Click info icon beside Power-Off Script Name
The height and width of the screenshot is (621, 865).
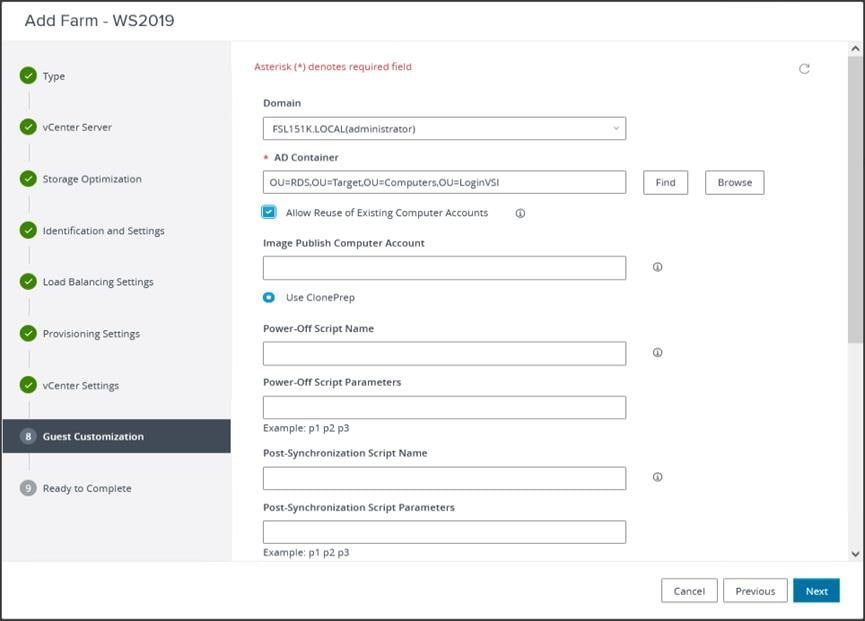tap(657, 353)
